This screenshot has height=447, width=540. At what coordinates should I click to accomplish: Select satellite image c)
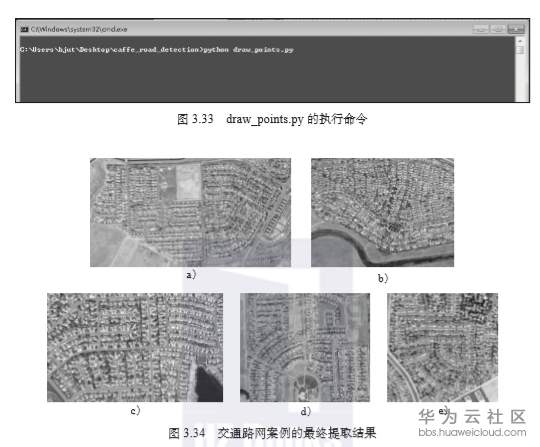(x=135, y=347)
